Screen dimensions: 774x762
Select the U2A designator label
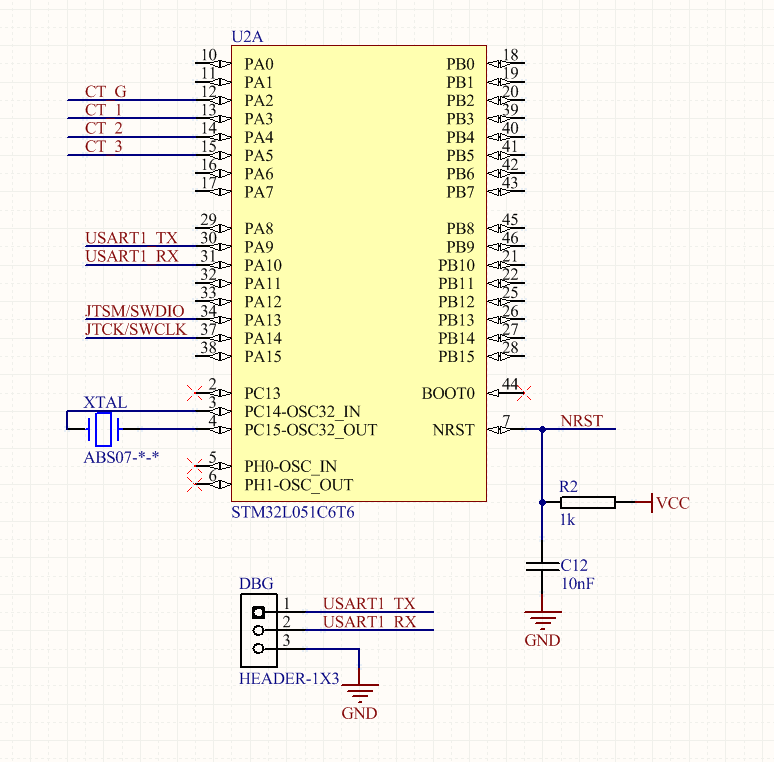(247, 37)
